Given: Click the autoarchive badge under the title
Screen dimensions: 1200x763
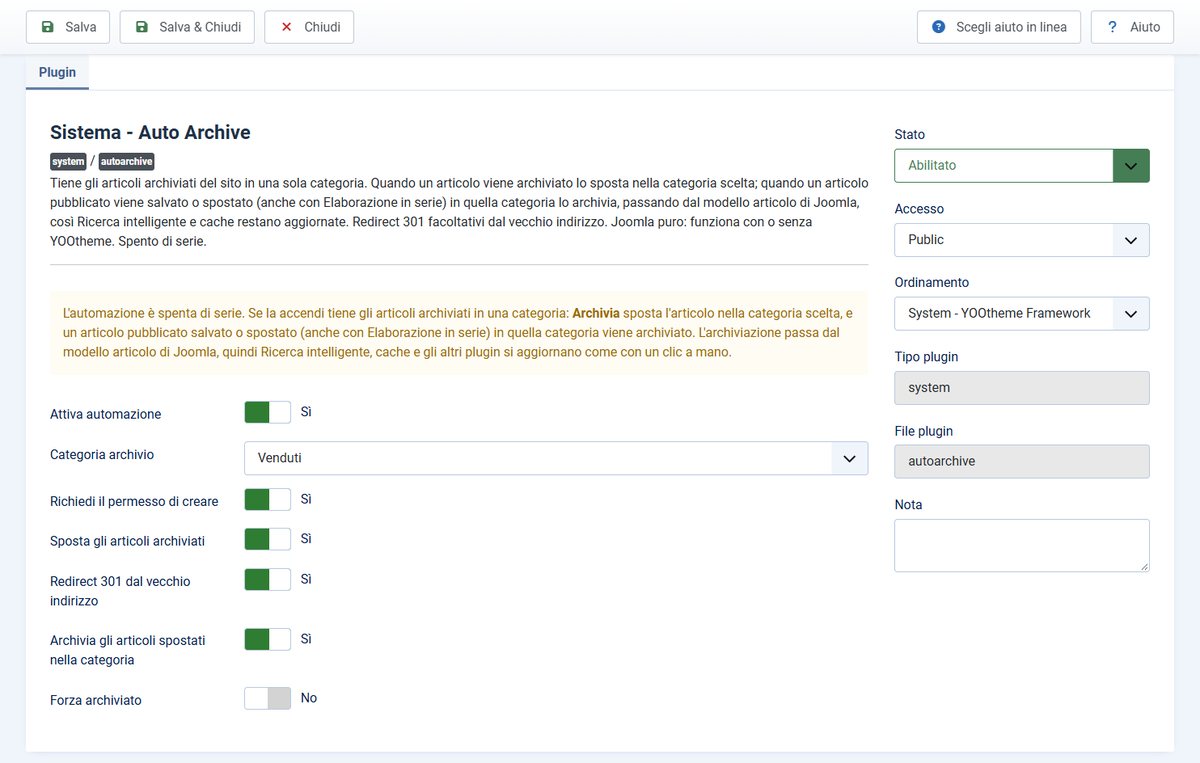Looking at the screenshot, I should click(x=127, y=161).
